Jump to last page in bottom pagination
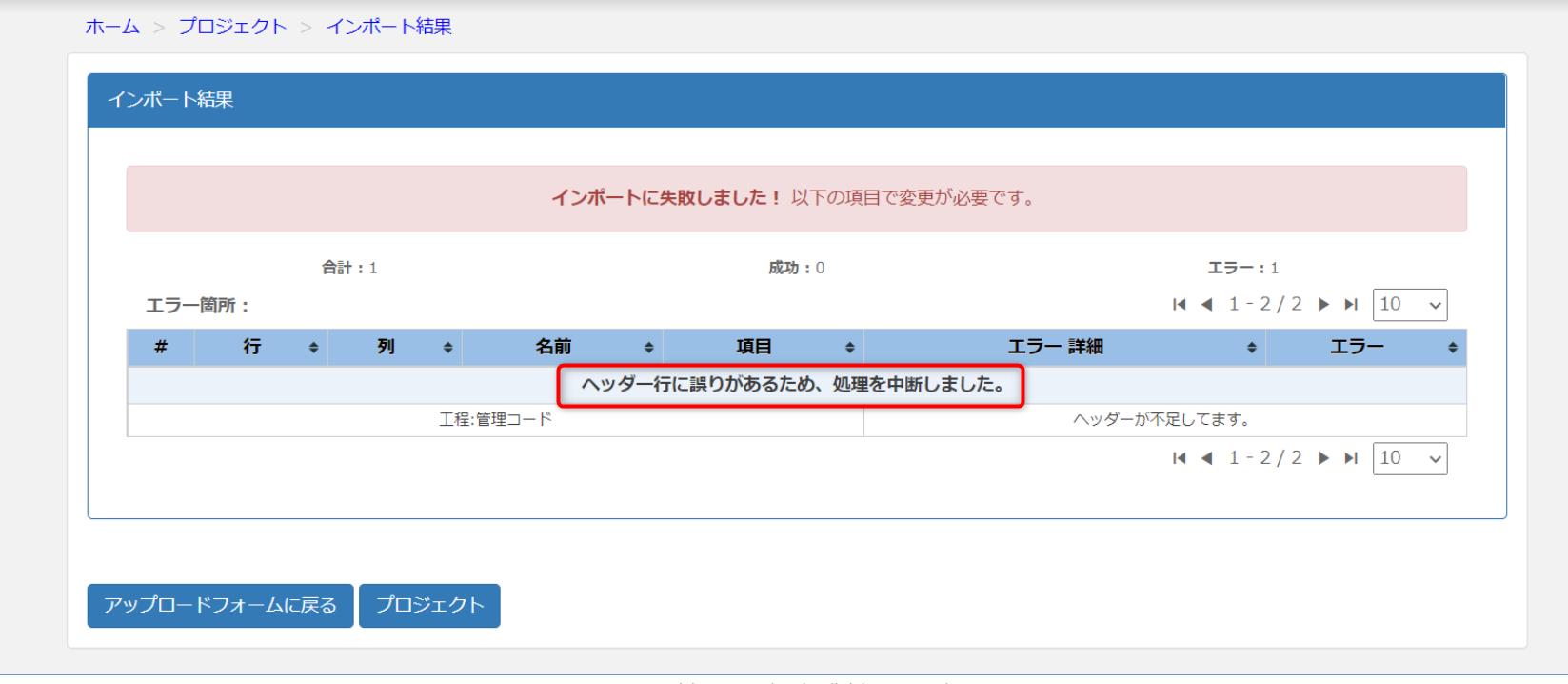This screenshot has height=684, width=1568. 1351,458
